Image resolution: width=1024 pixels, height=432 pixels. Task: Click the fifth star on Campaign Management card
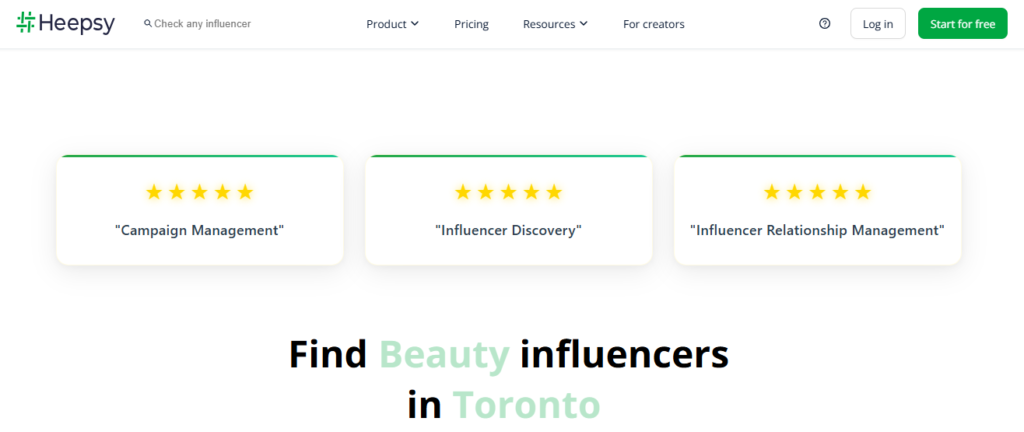click(x=245, y=192)
